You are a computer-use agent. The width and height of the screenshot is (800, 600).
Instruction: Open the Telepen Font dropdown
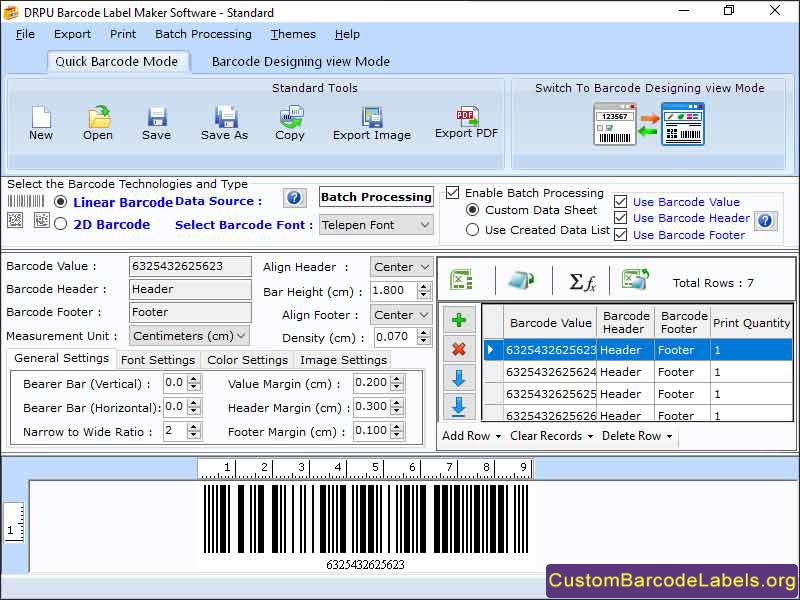pos(376,225)
